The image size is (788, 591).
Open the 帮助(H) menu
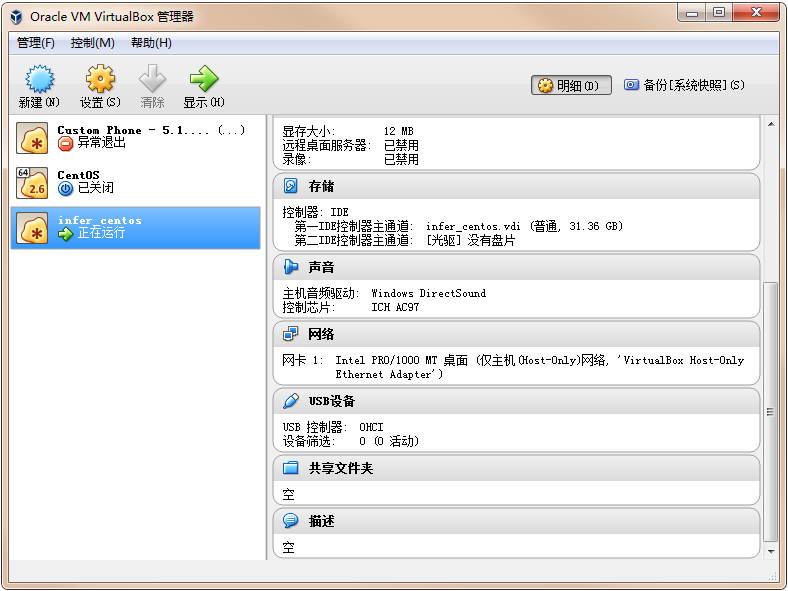(151, 43)
